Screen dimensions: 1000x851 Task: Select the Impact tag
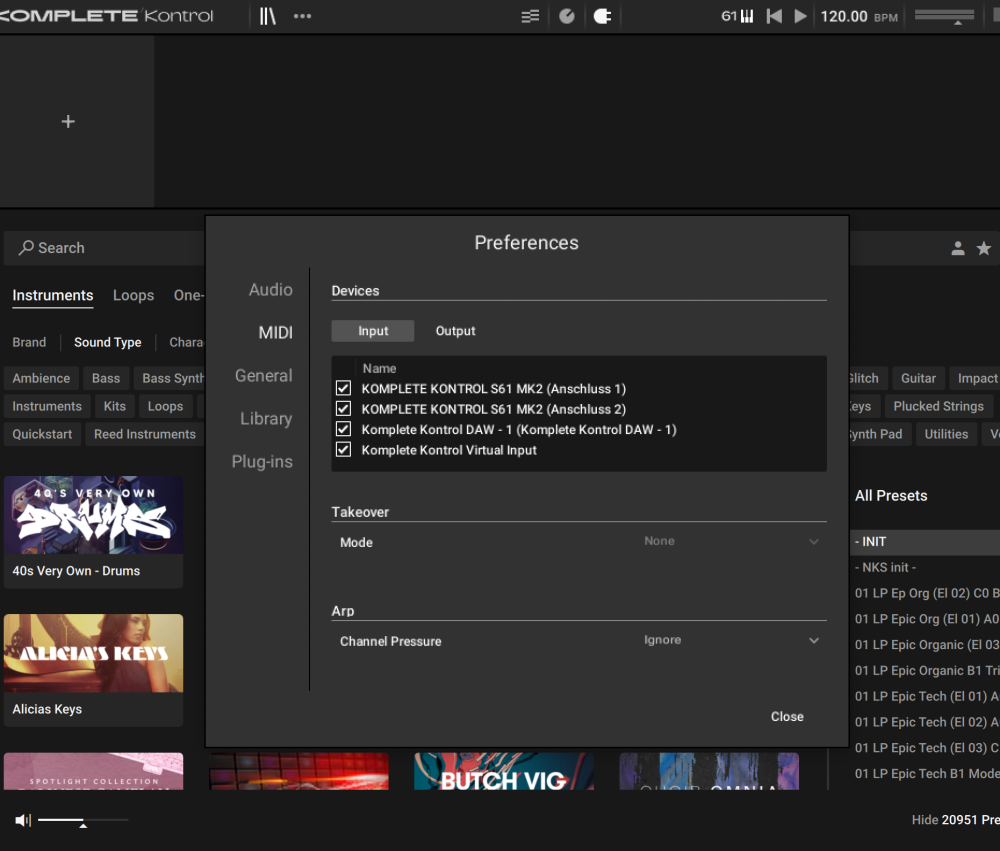pos(976,378)
